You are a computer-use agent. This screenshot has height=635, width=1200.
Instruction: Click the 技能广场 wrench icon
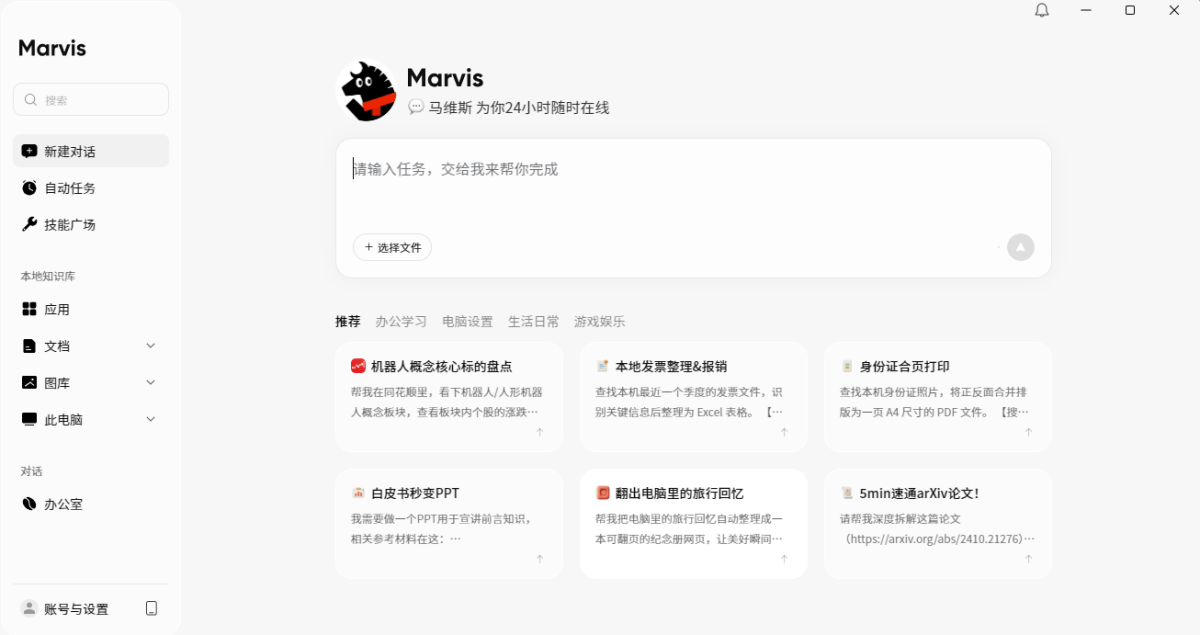point(29,224)
